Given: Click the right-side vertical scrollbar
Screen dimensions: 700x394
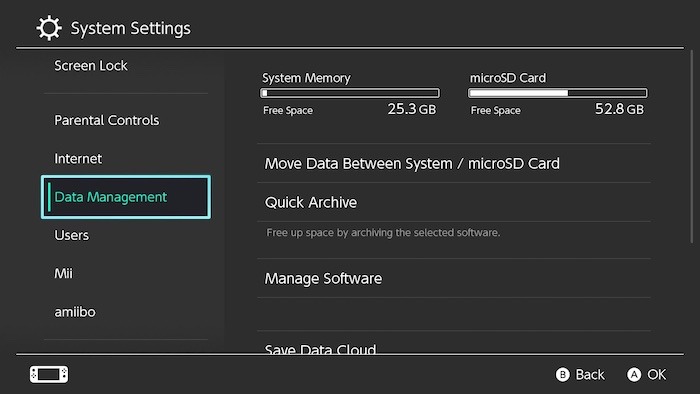Looking at the screenshot, I should click(x=692, y=146).
